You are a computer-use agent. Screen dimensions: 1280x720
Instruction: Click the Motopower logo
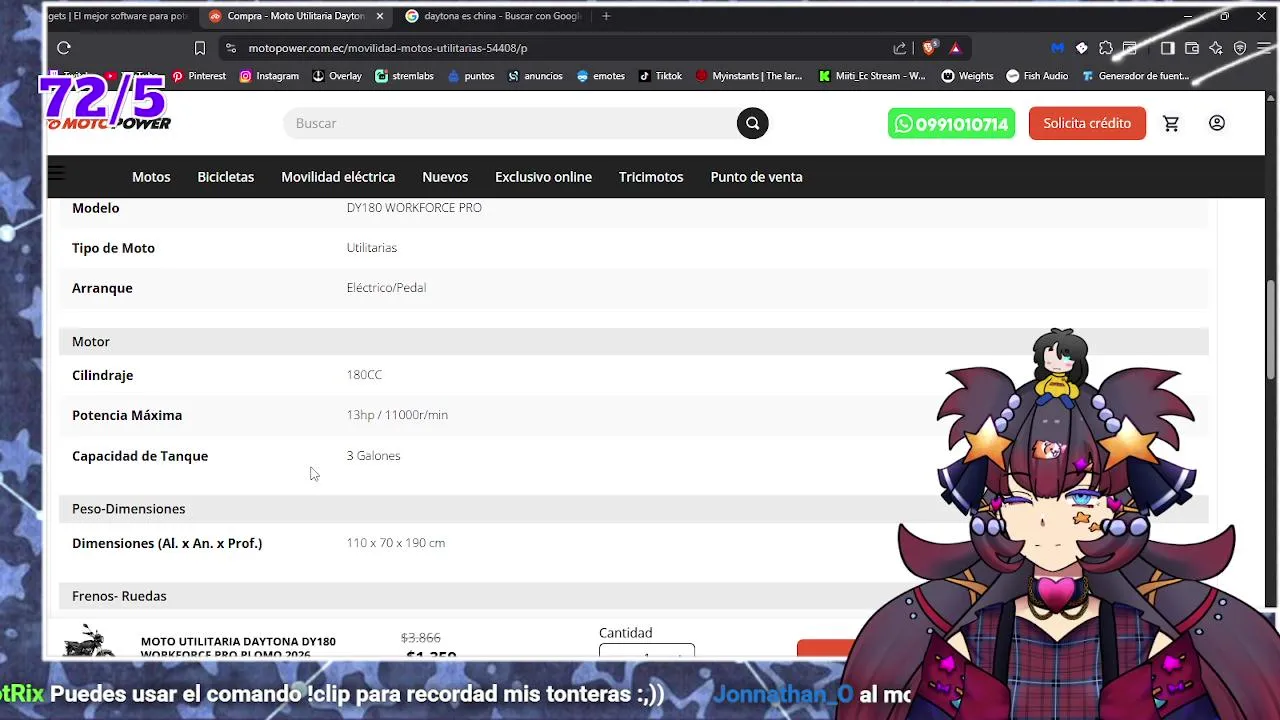(x=108, y=123)
